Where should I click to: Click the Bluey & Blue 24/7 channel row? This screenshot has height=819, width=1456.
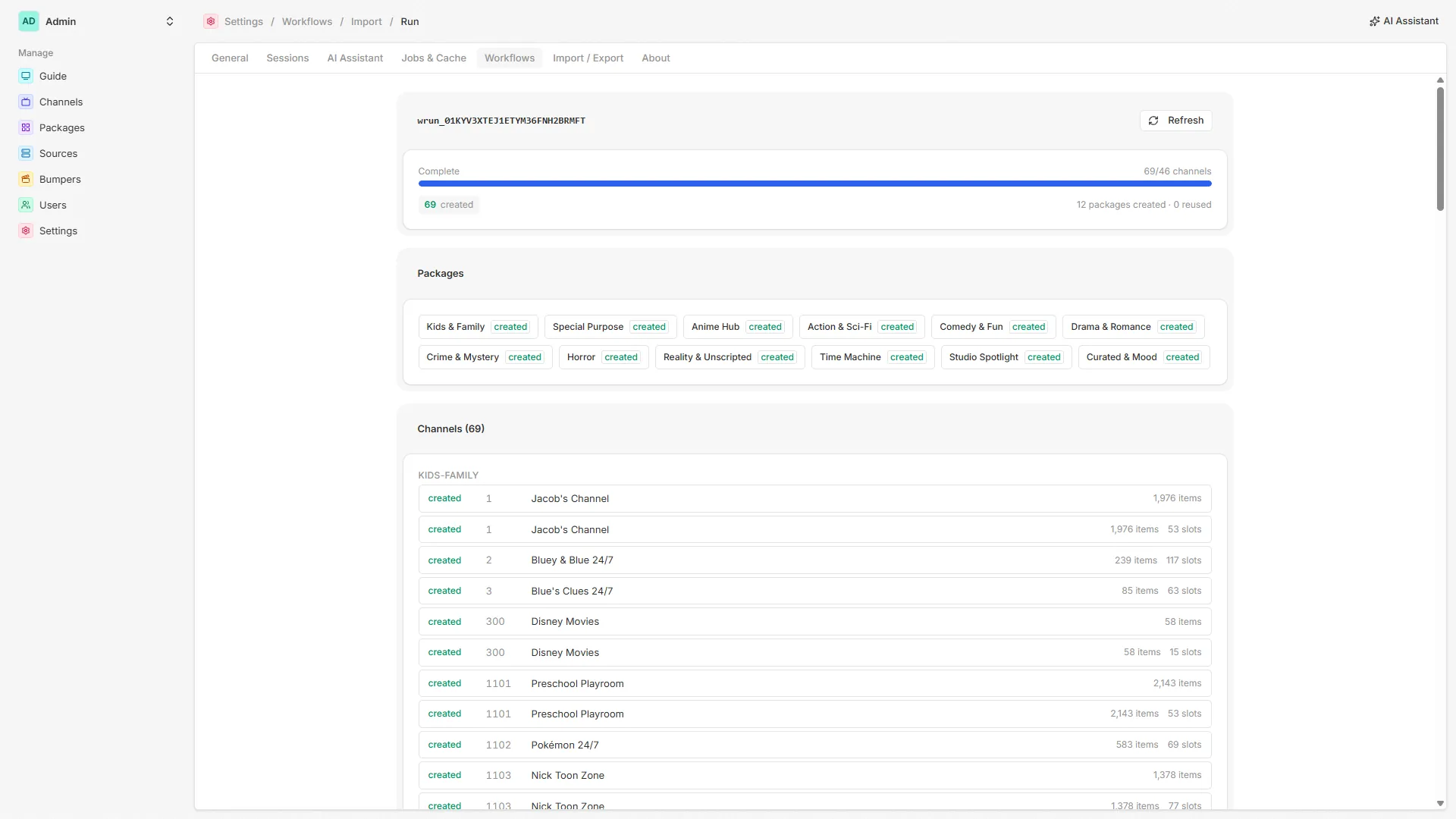(814, 560)
